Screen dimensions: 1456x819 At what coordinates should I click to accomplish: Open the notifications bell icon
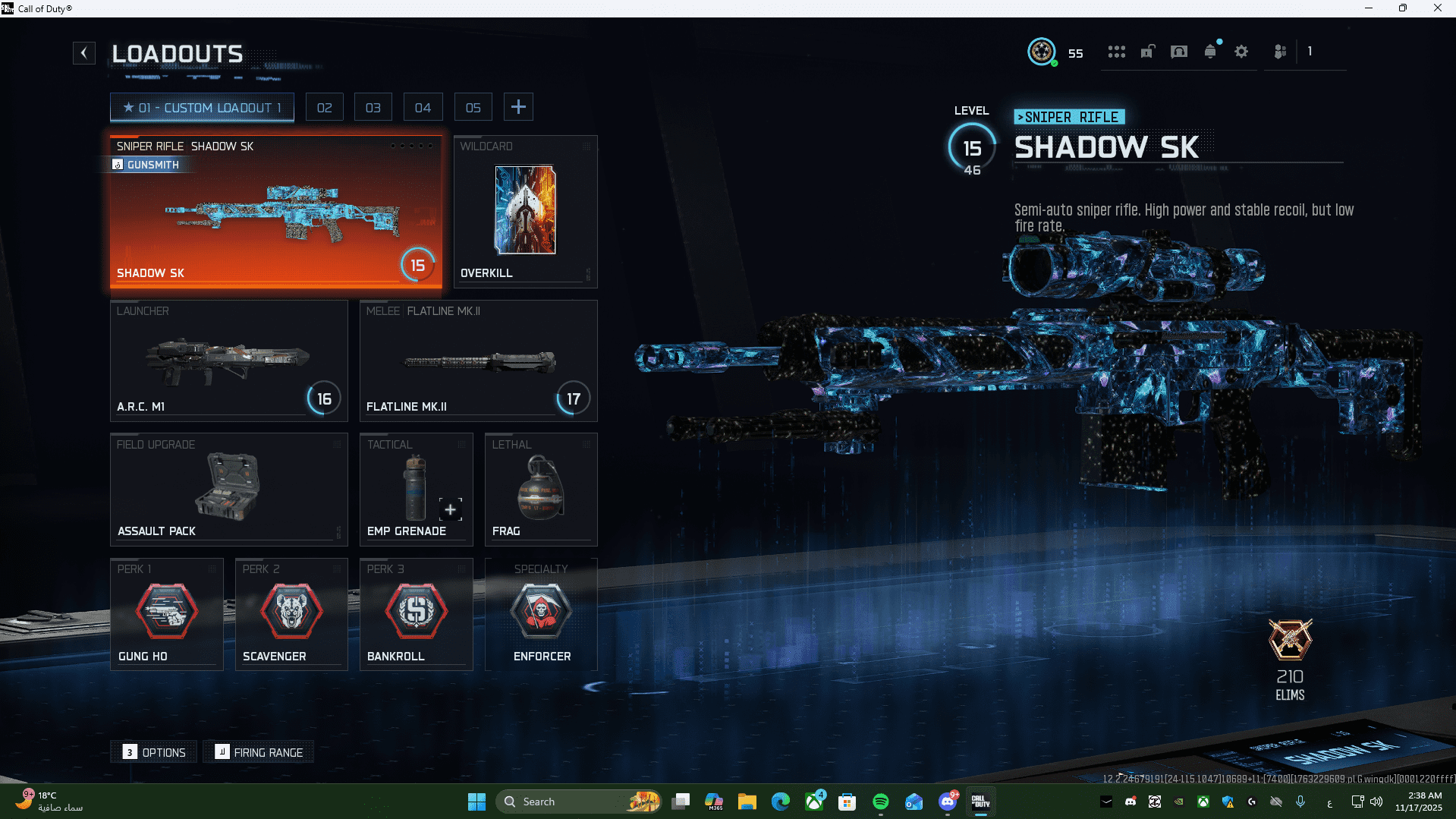point(1210,52)
